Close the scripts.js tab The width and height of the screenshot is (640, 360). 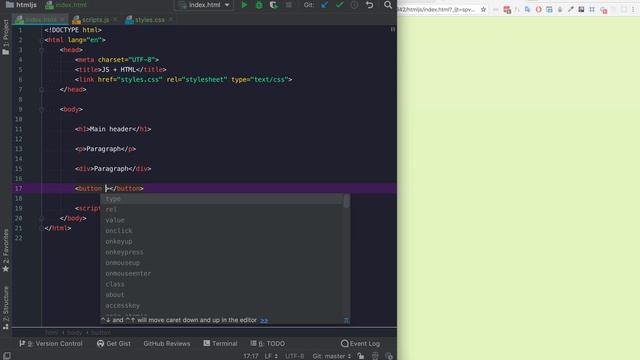[x=115, y=20]
